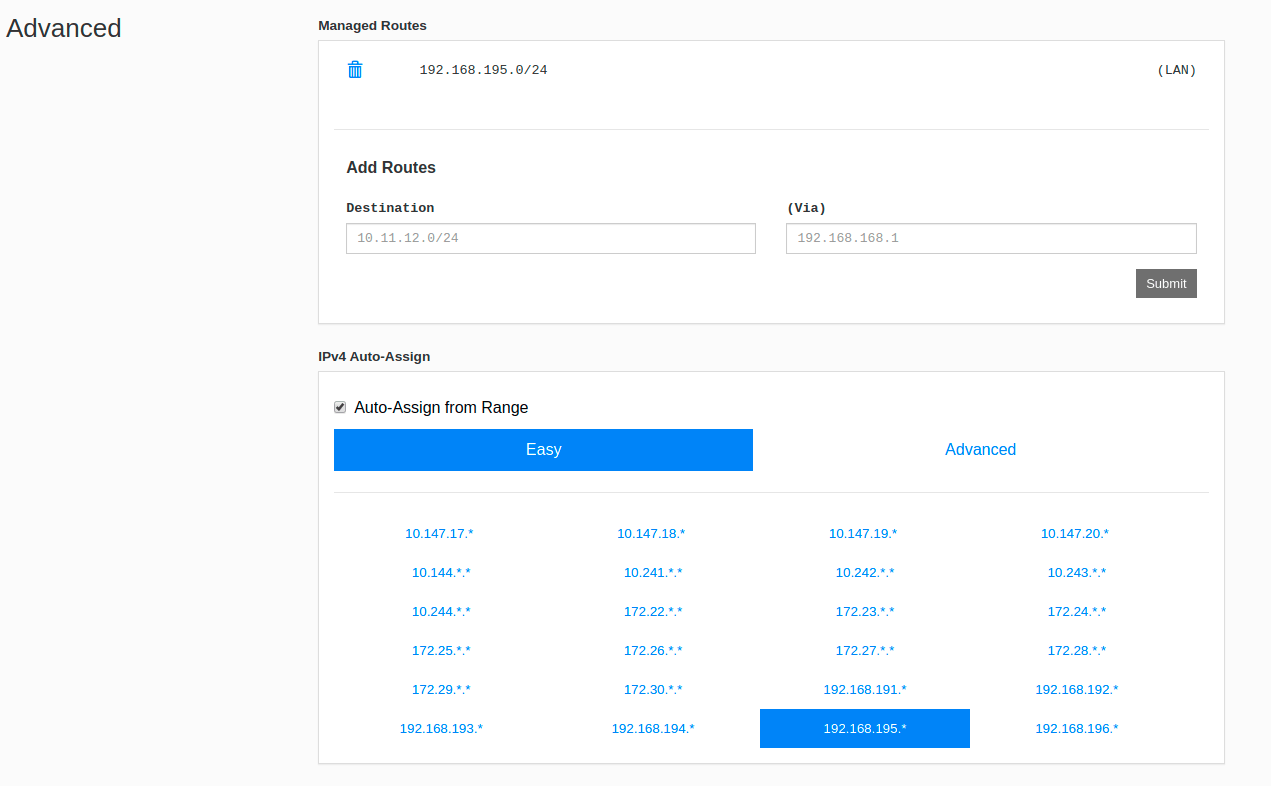Choose the 10.241.*.* range
The width and height of the screenshot is (1271, 786).
click(x=653, y=573)
